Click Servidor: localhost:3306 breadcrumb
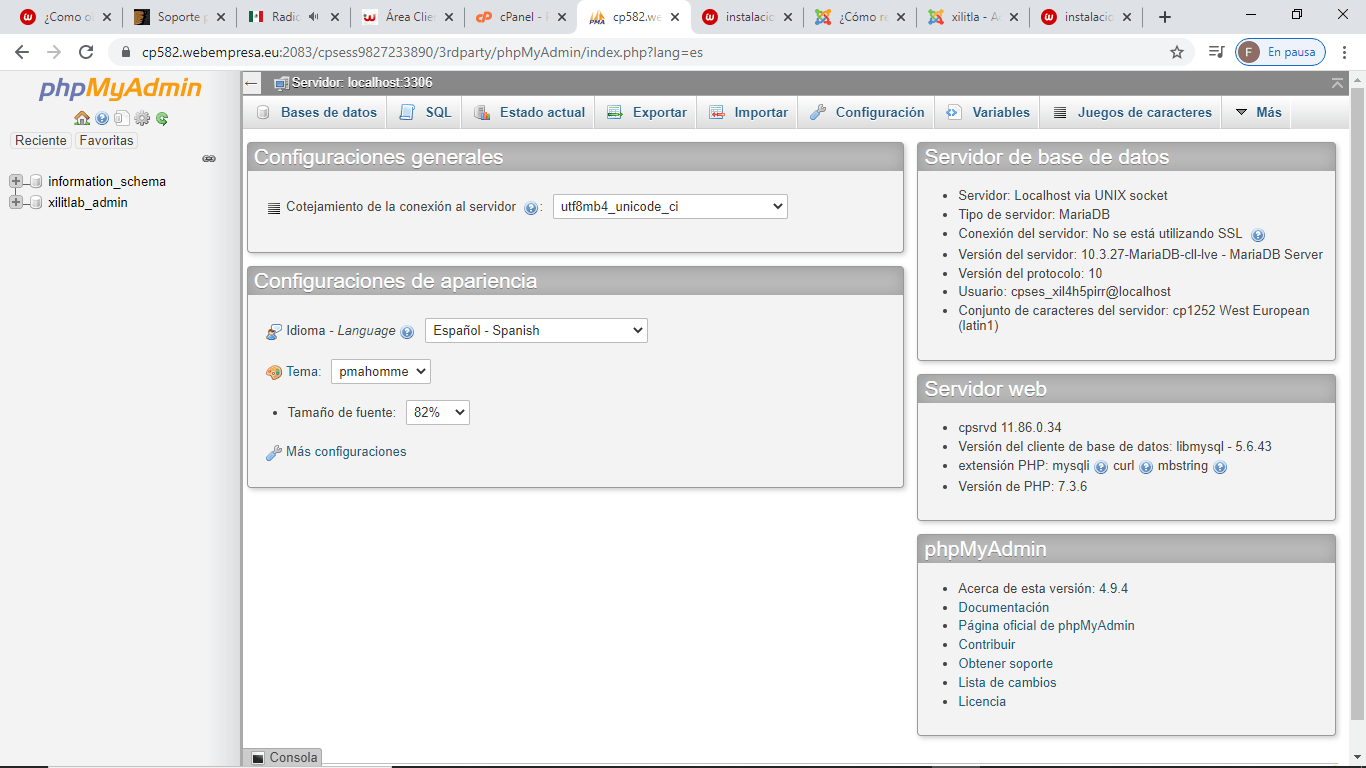Screen dimensions: 1366x768 [x=362, y=83]
